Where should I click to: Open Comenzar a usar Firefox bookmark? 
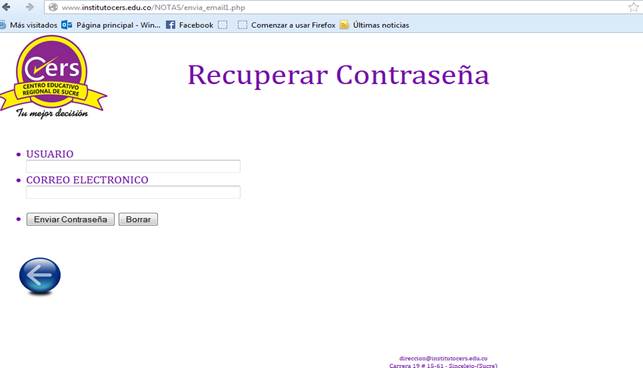(x=293, y=25)
